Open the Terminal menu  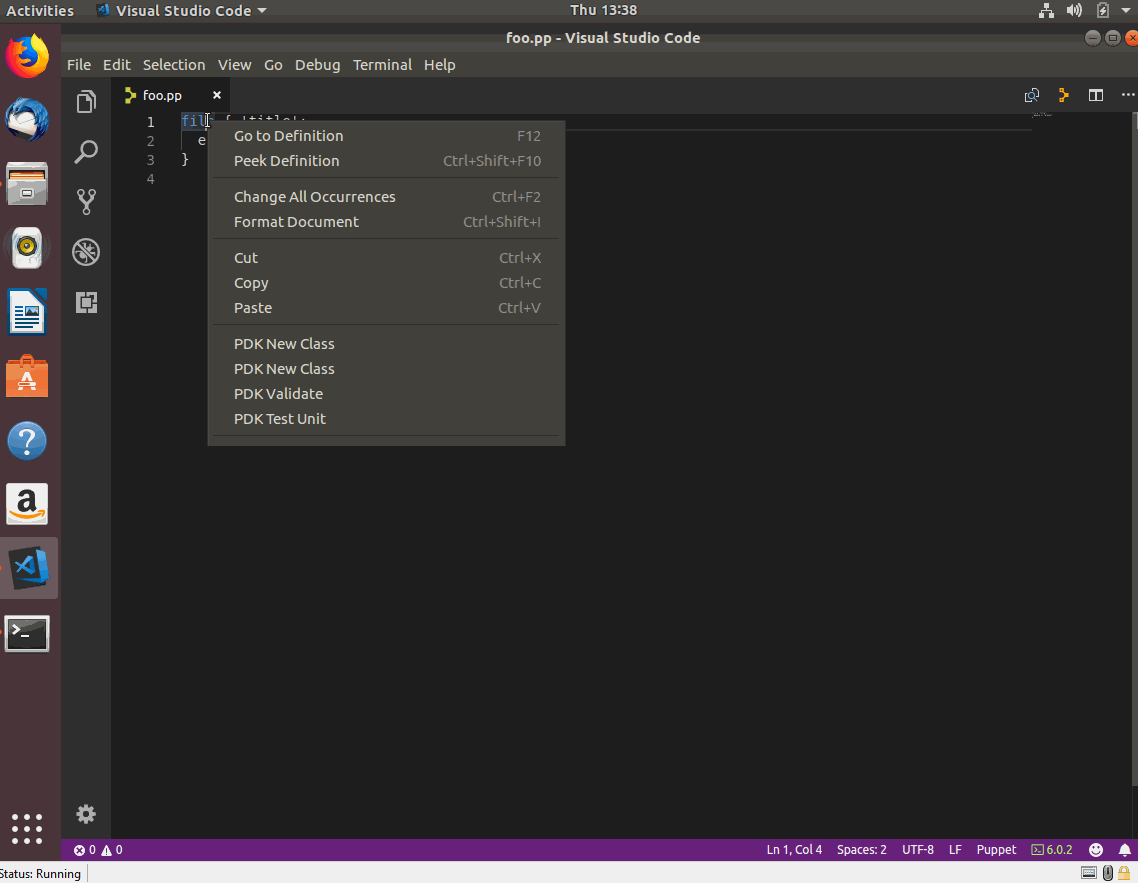click(382, 65)
